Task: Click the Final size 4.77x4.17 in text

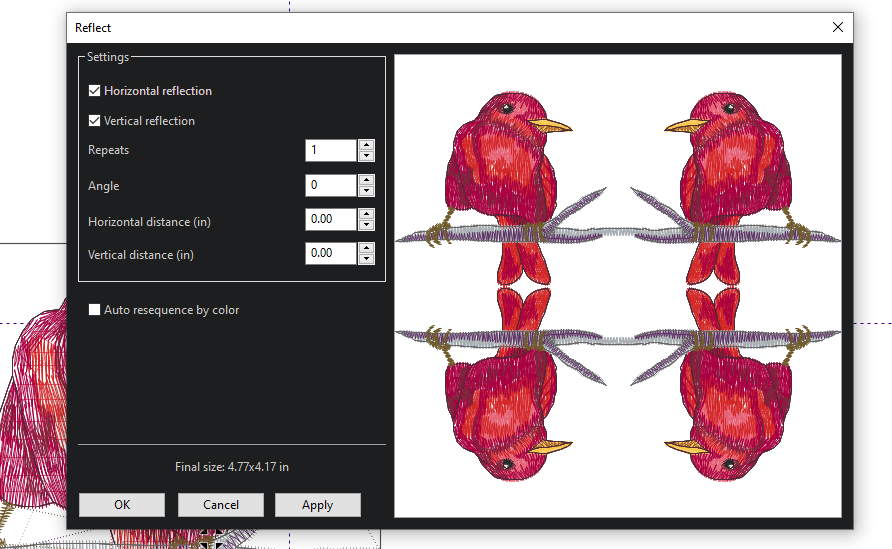Action: (232, 467)
